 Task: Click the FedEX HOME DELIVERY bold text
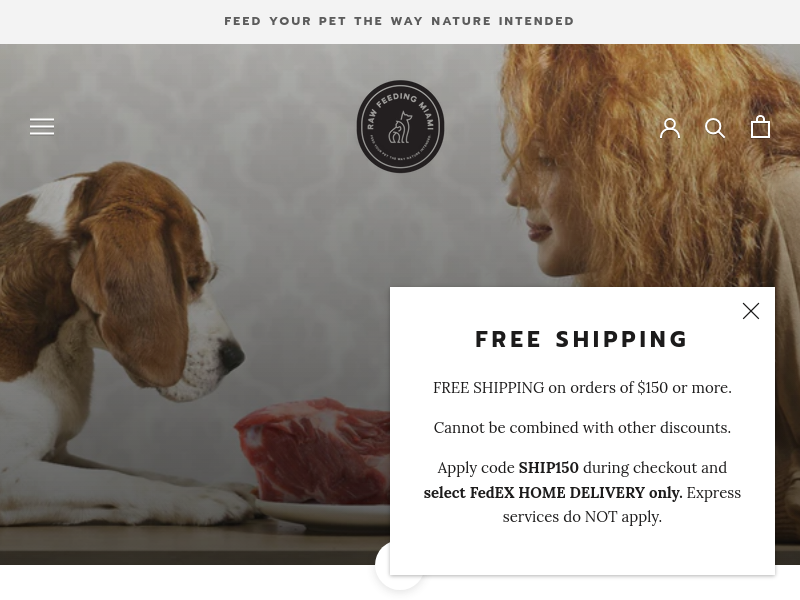553,493
